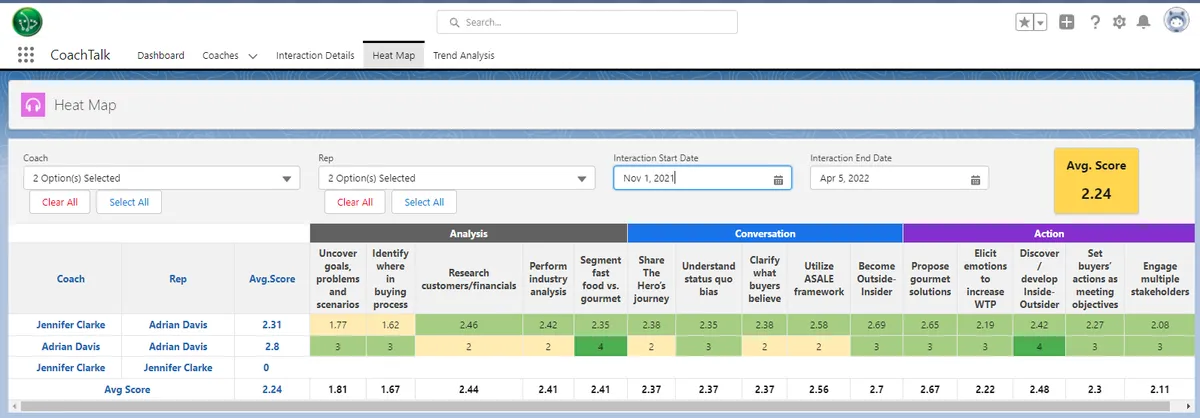The image size is (1200, 418).
Task: Open the Favorites star icon
Action: [x=1025, y=22]
